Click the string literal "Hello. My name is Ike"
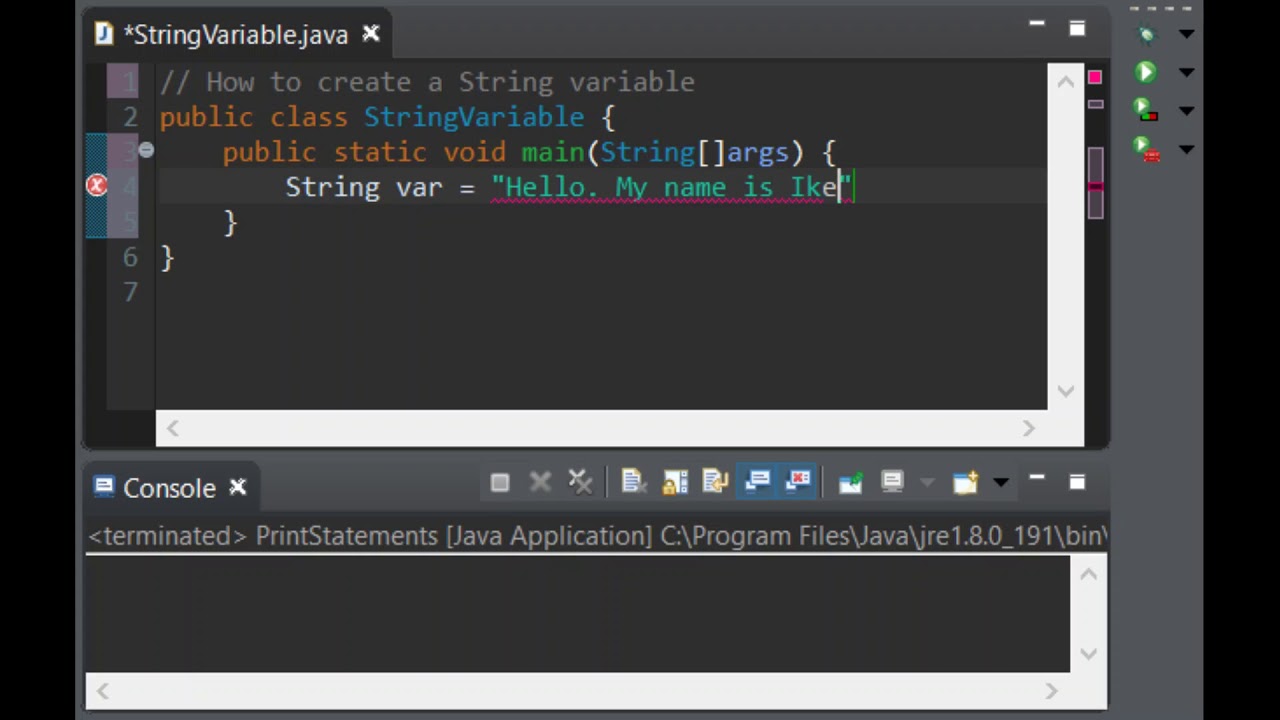The height and width of the screenshot is (720, 1280). point(671,187)
